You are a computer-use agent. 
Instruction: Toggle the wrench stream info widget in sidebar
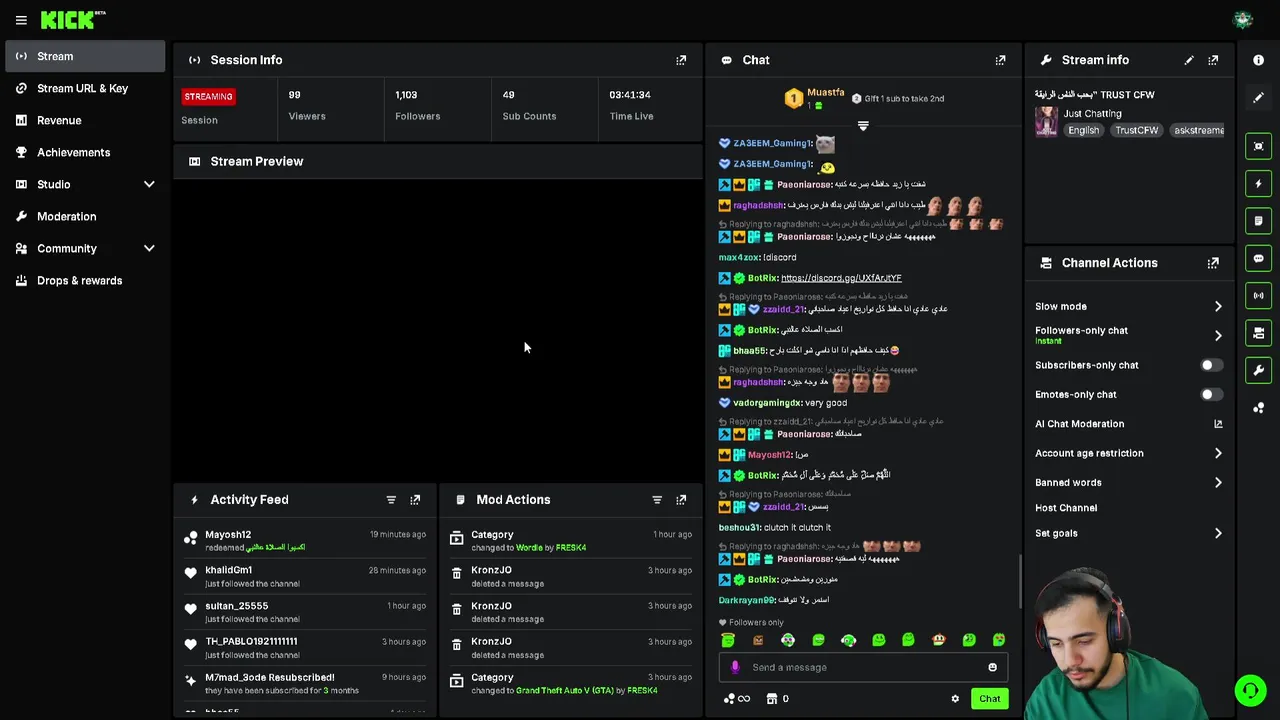click(x=1258, y=370)
